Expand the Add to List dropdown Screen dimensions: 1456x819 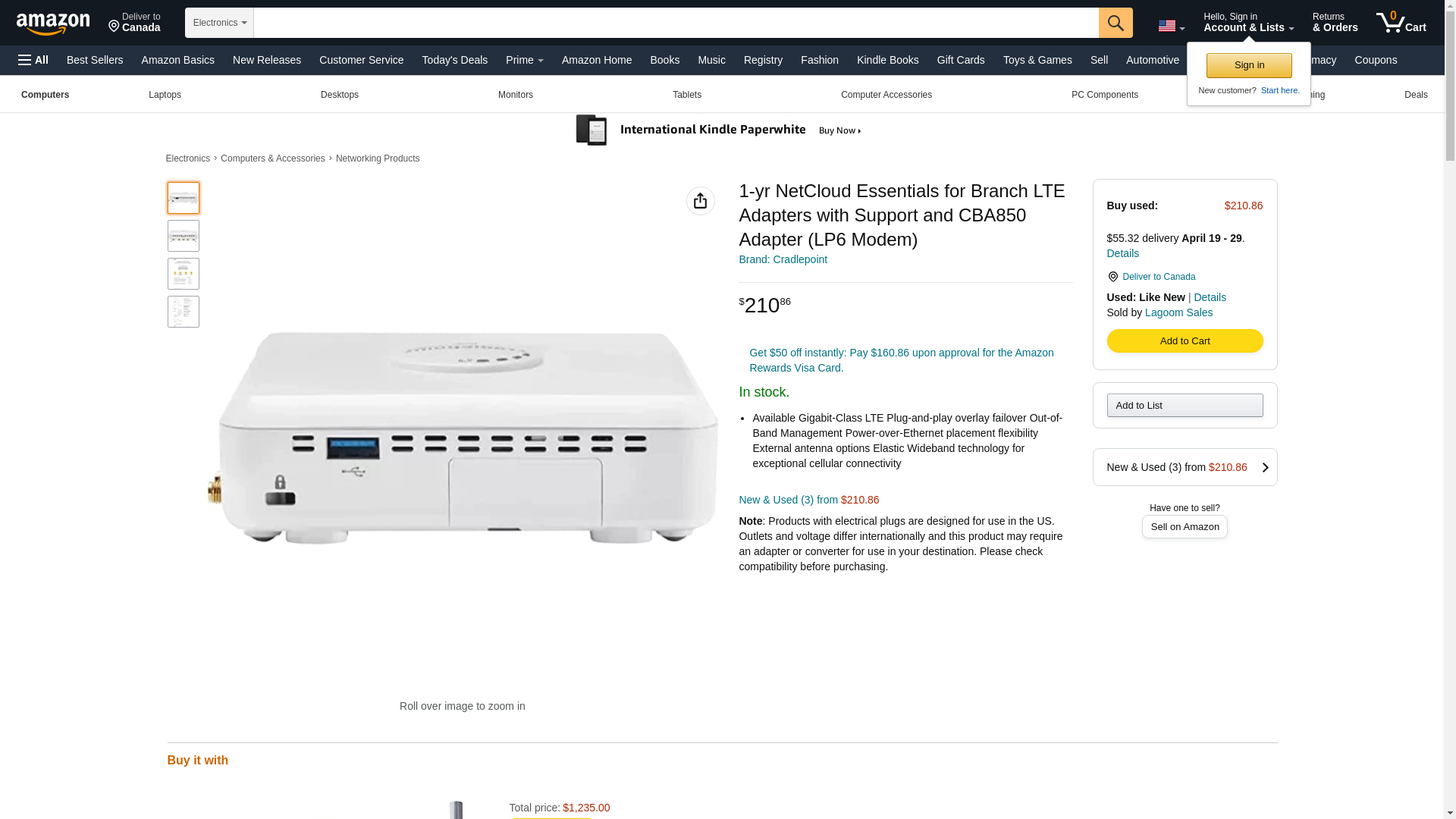pyautogui.click(x=1184, y=405)
